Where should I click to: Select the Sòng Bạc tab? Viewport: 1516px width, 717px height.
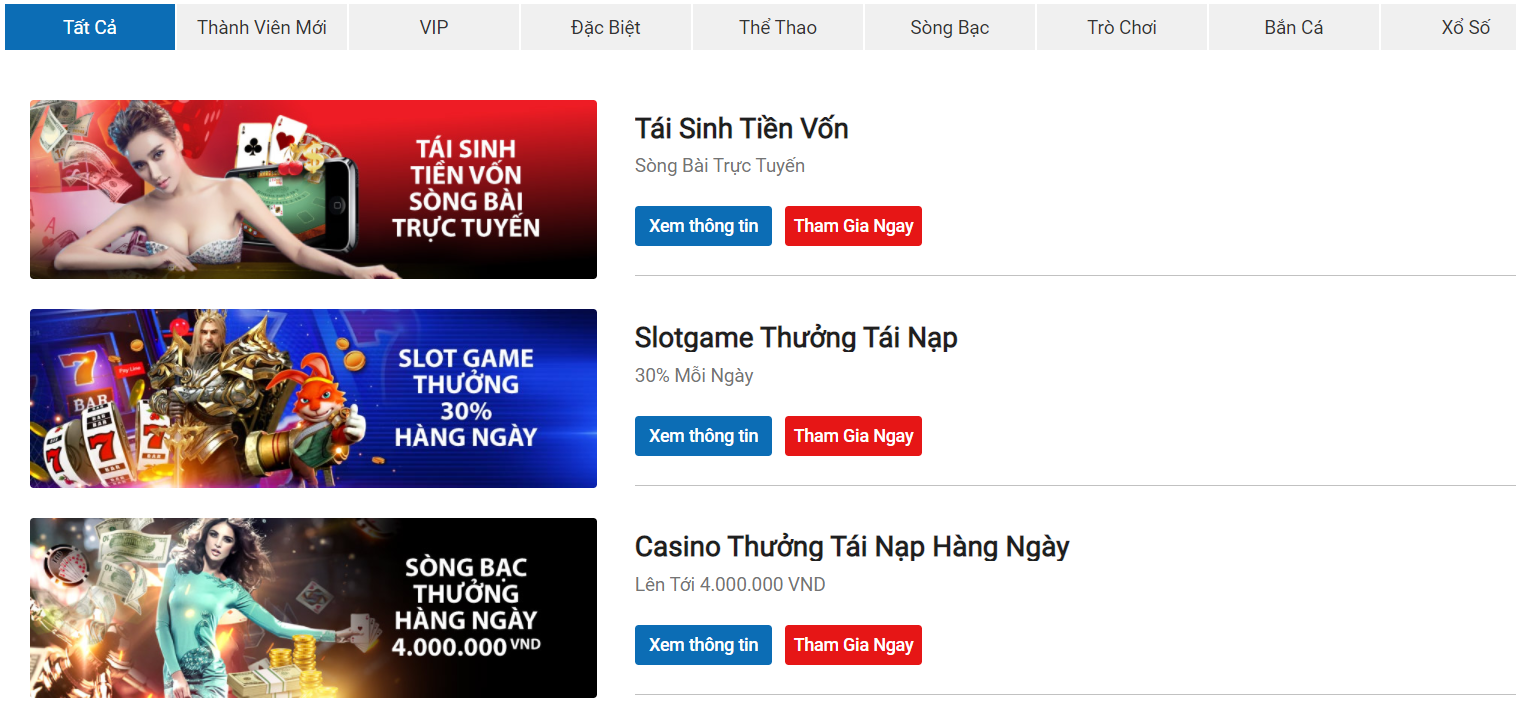point(950,27)
